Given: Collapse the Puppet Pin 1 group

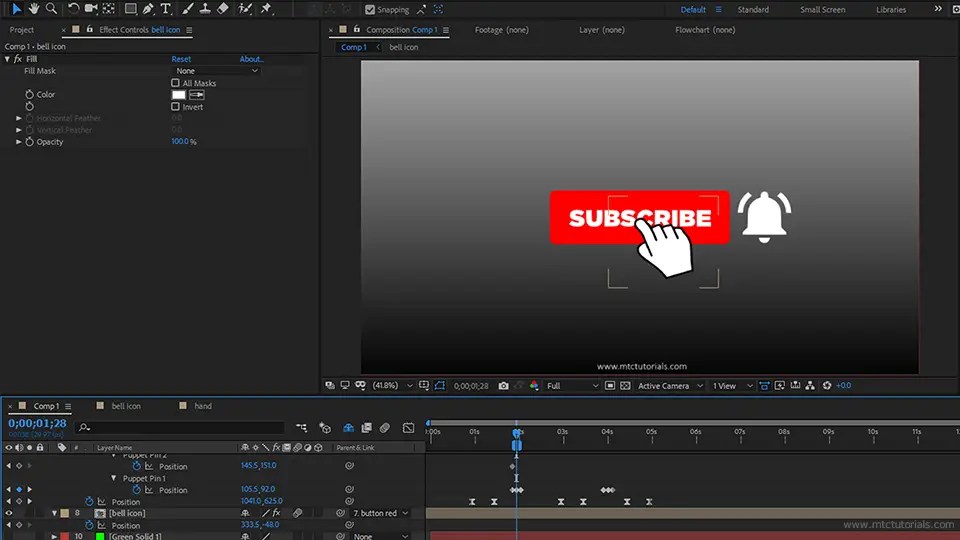Looking at the screenshot, I should [114, 478].
